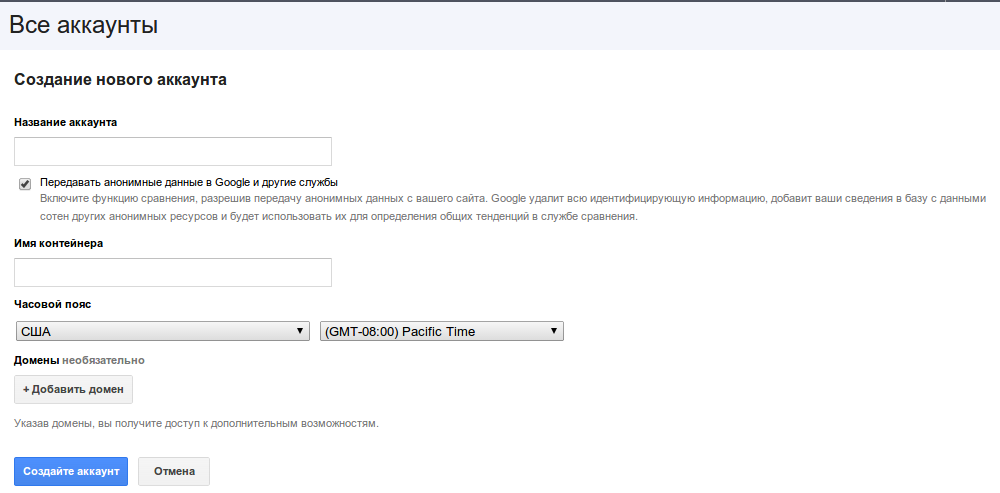The image size is (1000, 493).
Task: Expand the Pacific Time timezone dropdown
Action: tap(440, 332)
